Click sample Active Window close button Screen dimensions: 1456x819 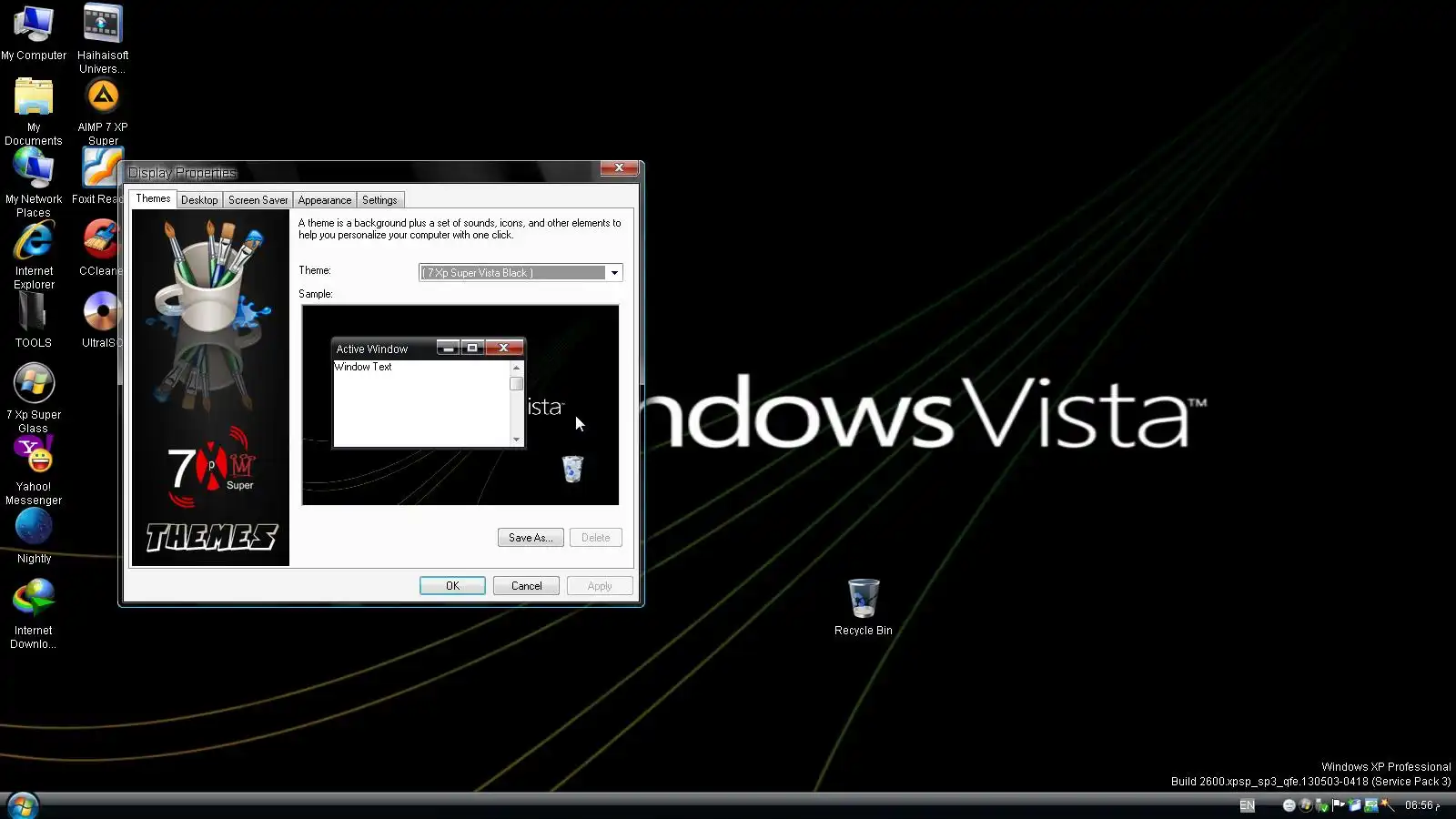coord(503,348)
